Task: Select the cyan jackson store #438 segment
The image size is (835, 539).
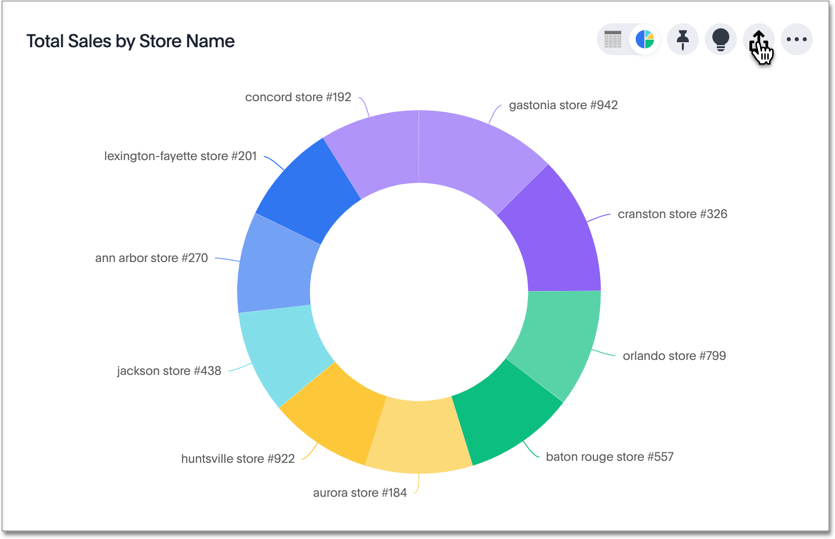Action: tap(283, 351)
